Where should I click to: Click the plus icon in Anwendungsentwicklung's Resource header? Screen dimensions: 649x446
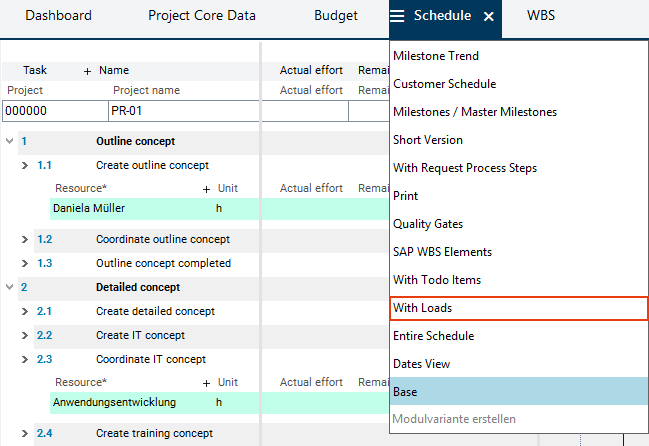[x=206, y=382]
